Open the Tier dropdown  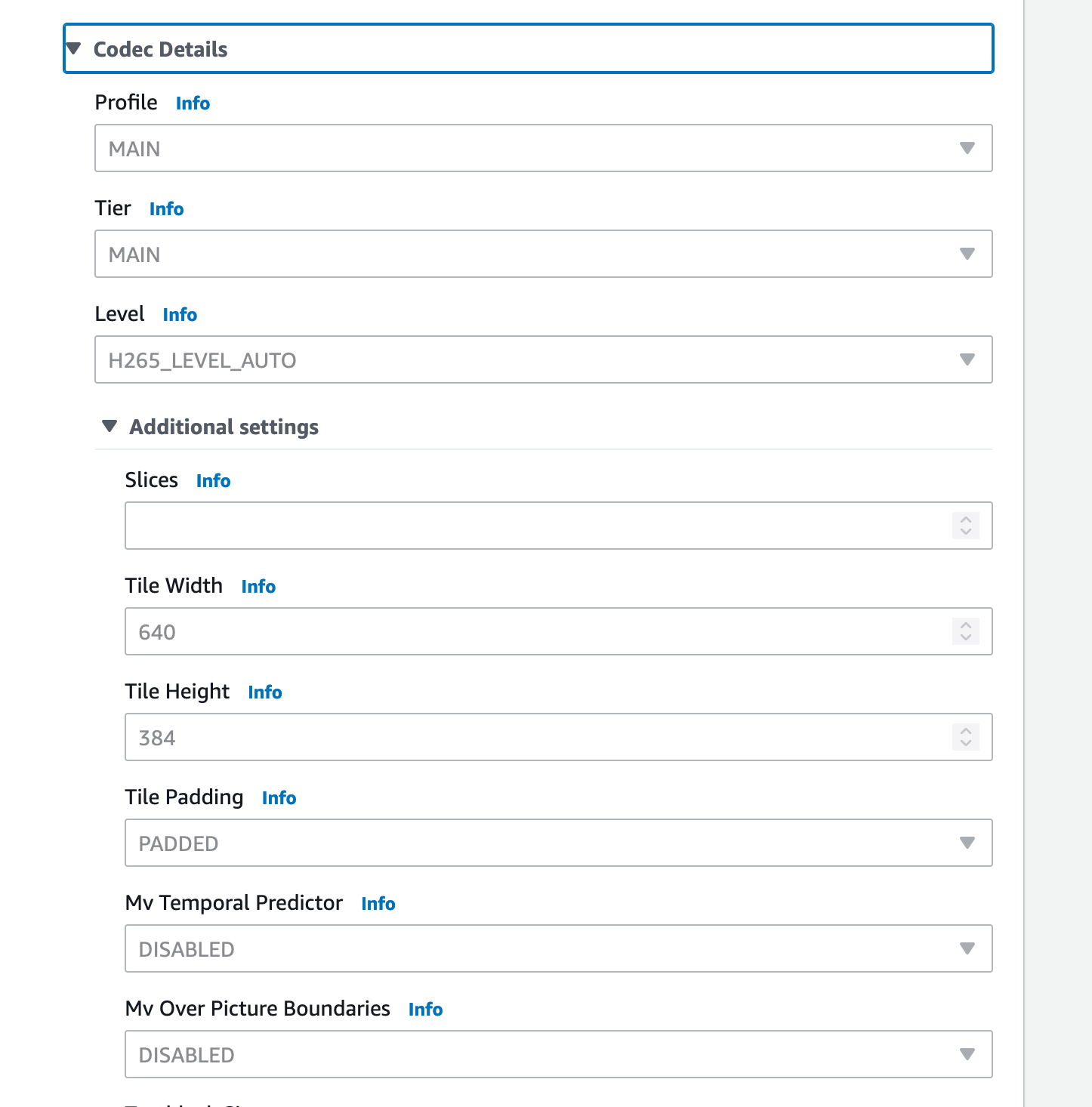pyautogui.click(x=543, y=254)
